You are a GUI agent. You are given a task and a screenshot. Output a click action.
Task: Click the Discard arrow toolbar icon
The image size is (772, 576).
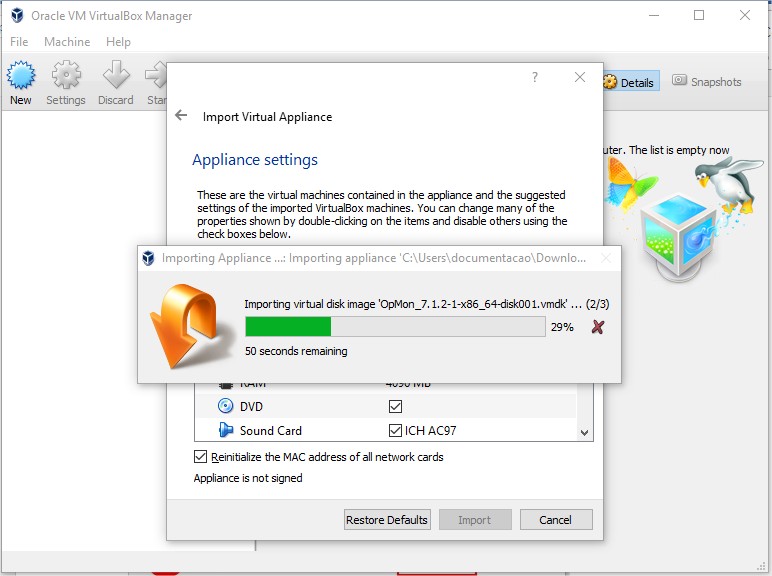click(x=116, y=78)
